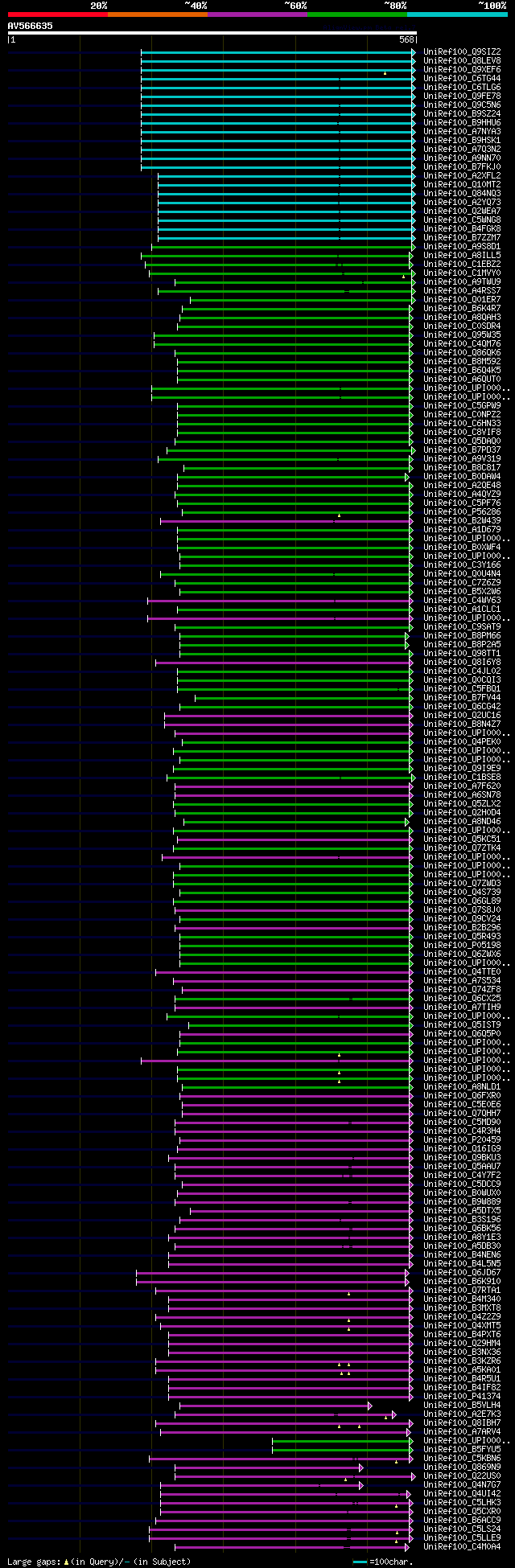Click the short green bar for UniRef100_B5FYU5

[x=342, y=1450]
